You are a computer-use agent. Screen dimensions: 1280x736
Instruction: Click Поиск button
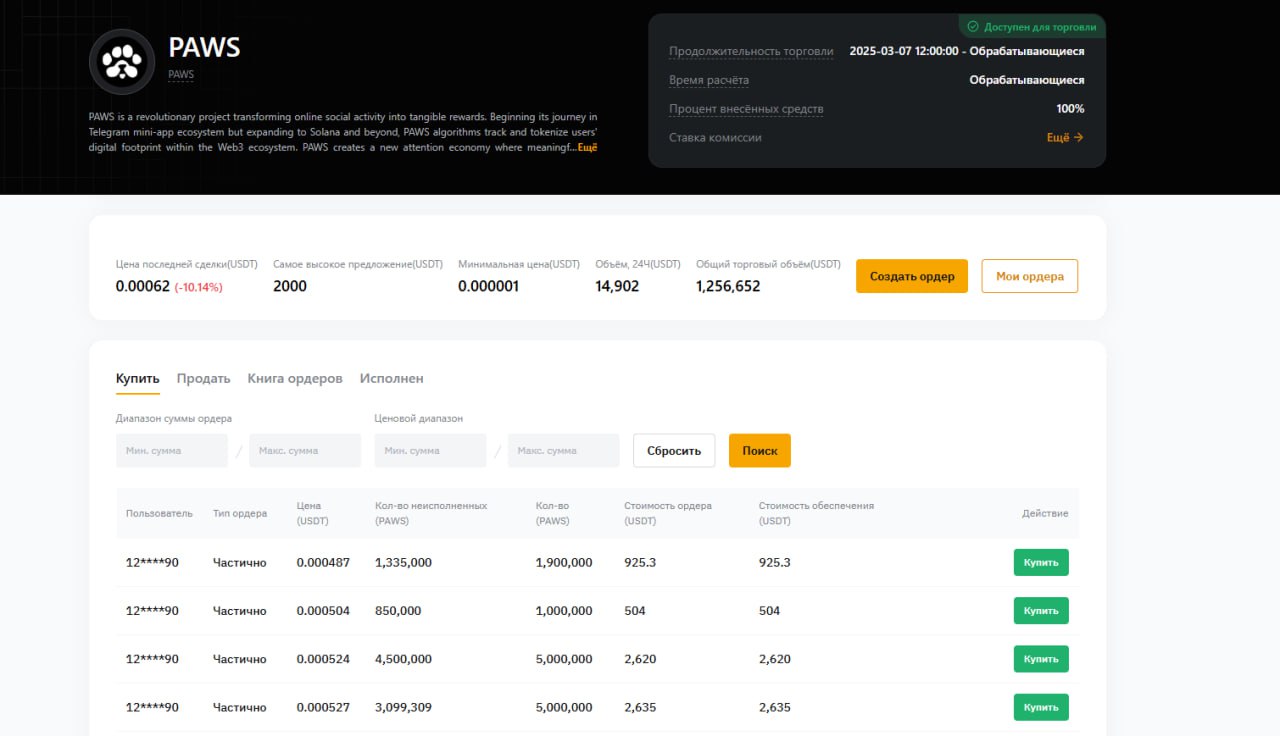(760, 450)
